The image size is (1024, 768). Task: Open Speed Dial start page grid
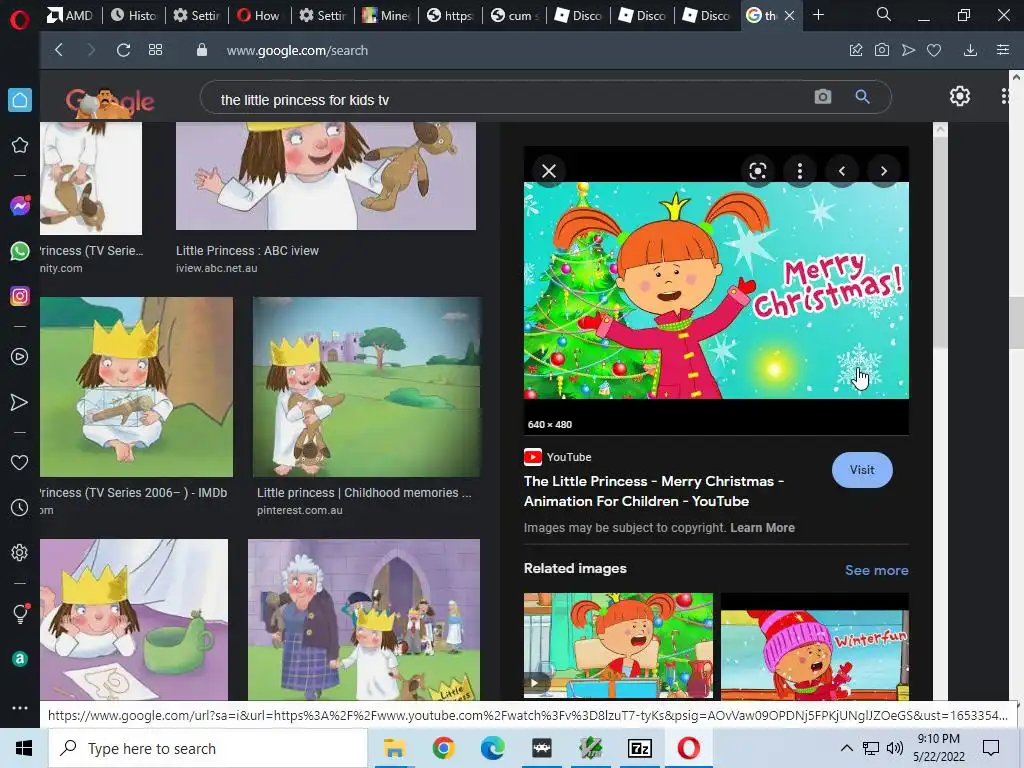click(x=155, y=50)
